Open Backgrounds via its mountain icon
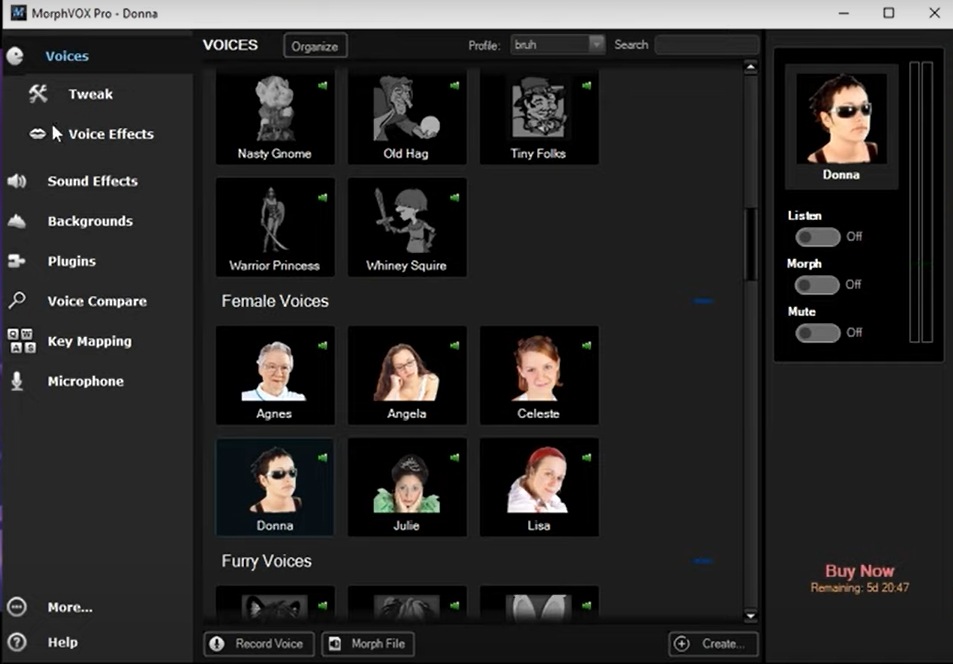This screenshot has width=953, height=664. [x=17, y=221]
